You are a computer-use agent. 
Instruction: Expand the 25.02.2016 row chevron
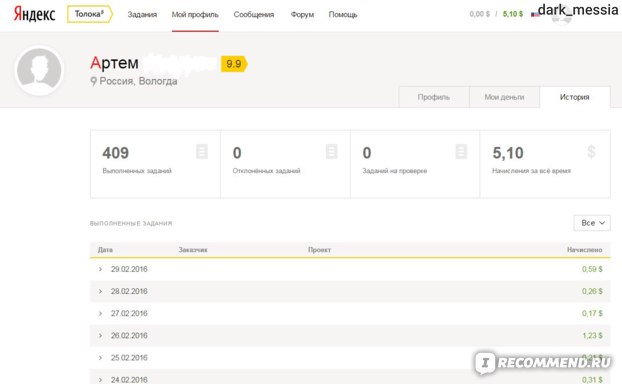click(x=100, y=358)
